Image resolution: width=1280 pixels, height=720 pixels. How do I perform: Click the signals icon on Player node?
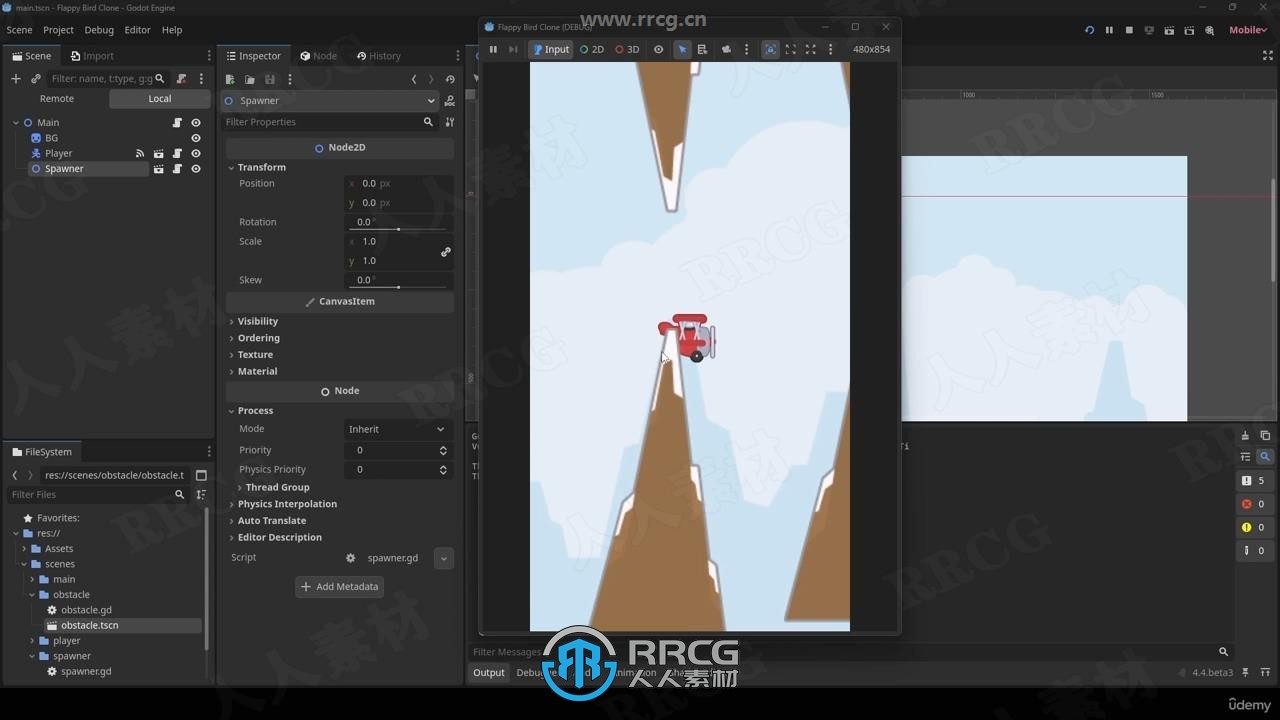140,153
